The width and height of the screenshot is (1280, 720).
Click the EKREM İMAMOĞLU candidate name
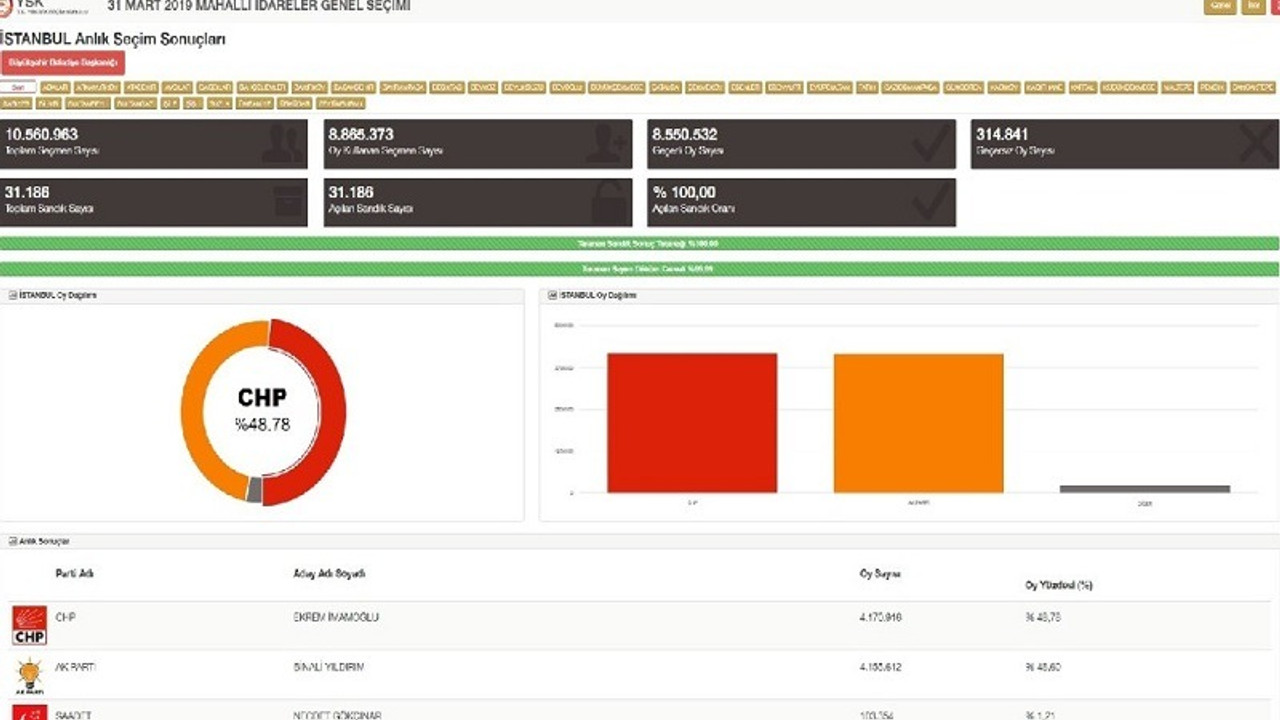[x=336, y=617]
